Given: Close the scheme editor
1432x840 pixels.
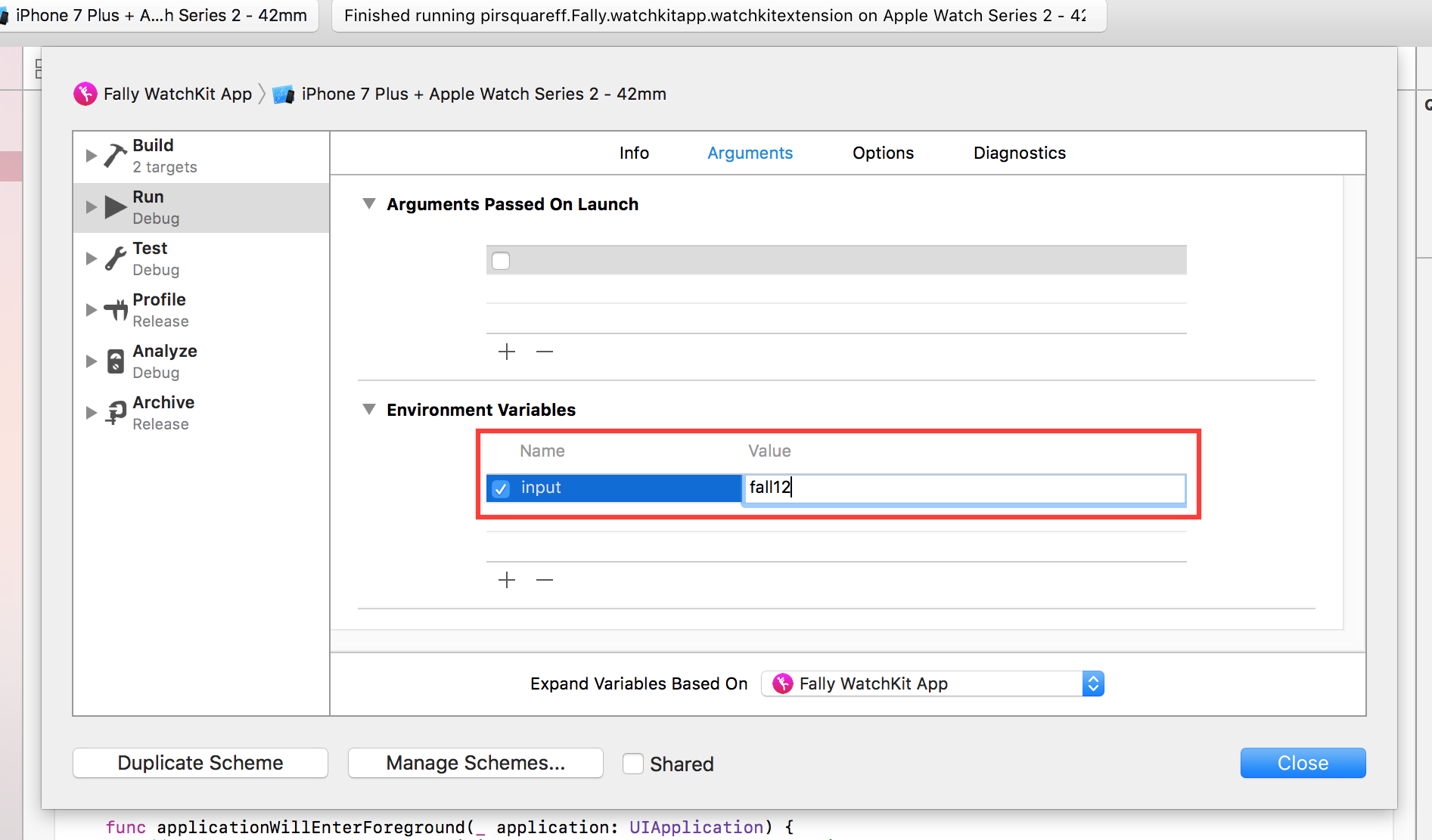Looking at the screenshot, I should (x=1303, y=763).
